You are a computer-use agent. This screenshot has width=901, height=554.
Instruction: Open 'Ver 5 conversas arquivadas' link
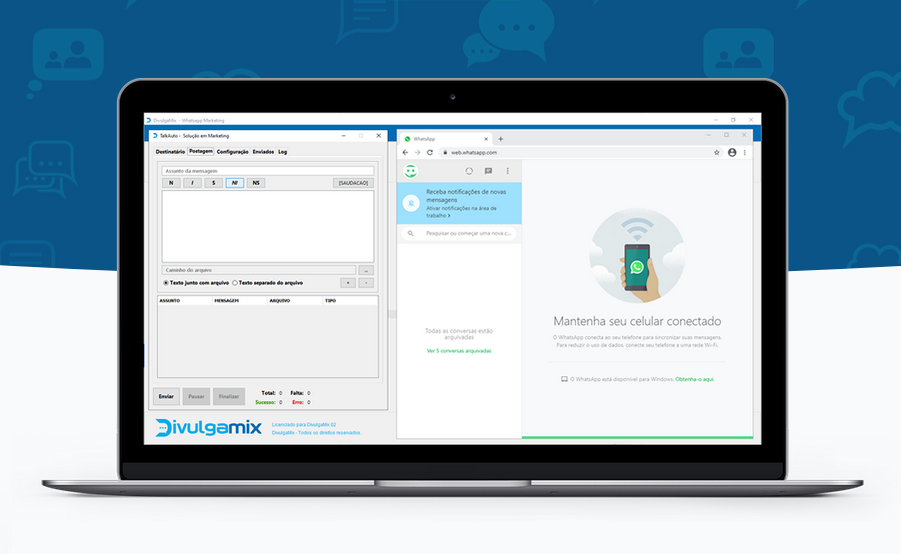click(x=459, y=351)
